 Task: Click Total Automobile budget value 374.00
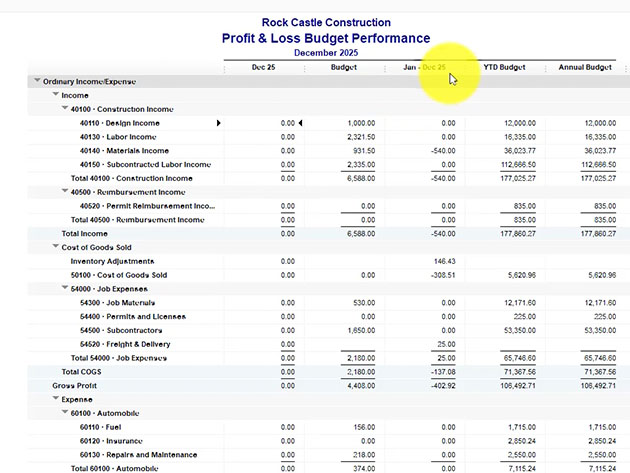(364, 469)
